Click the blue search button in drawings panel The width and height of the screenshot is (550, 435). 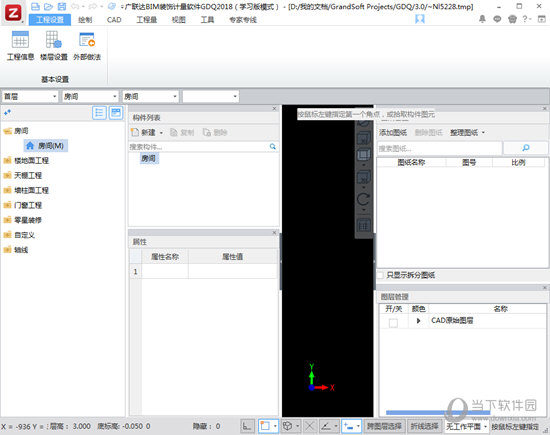525,148
